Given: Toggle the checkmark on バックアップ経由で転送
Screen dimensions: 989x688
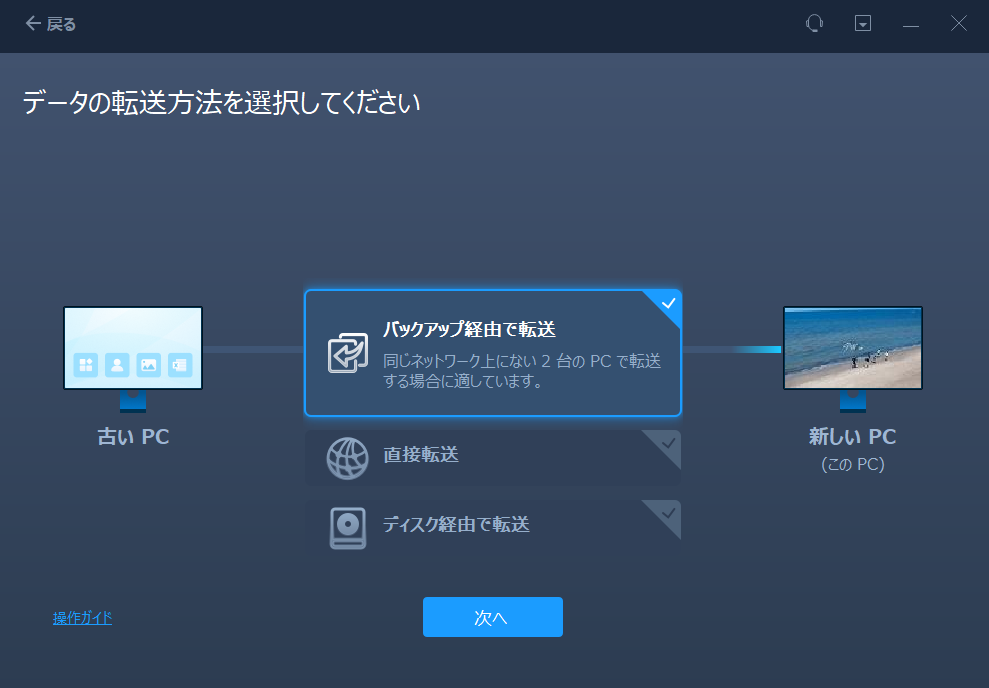Looking at the screenshot, I should coord(669,303).
